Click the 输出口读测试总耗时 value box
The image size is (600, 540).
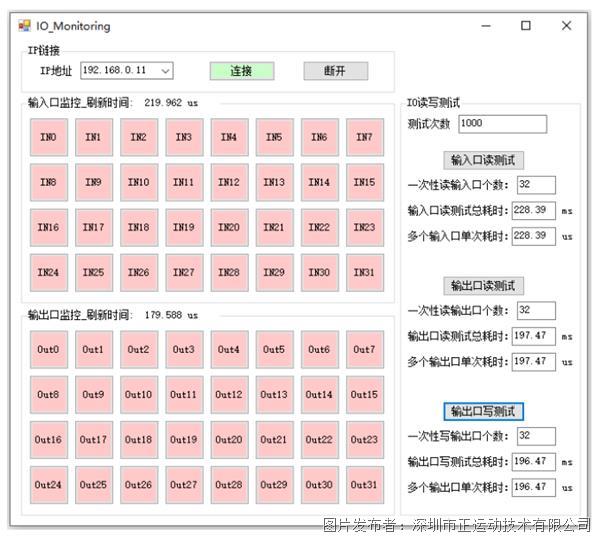[534, 336]
